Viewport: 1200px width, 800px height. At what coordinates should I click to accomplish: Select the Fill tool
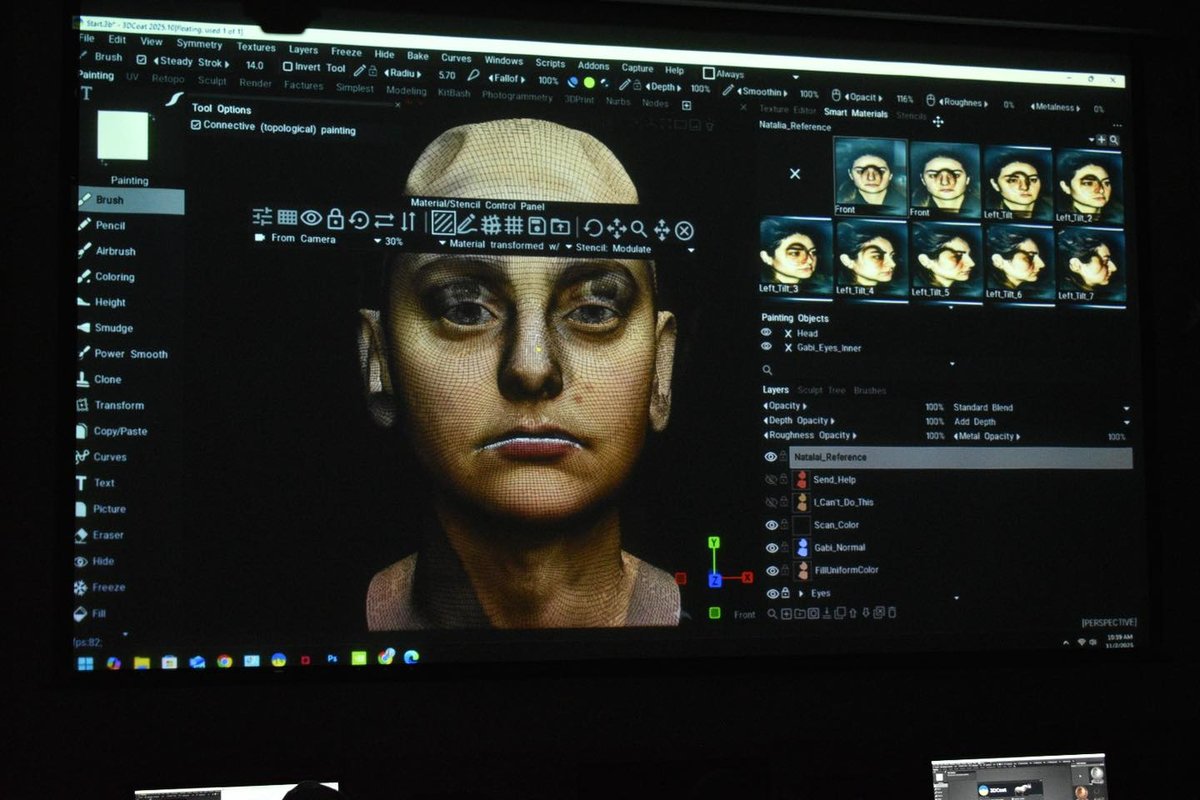98,613
